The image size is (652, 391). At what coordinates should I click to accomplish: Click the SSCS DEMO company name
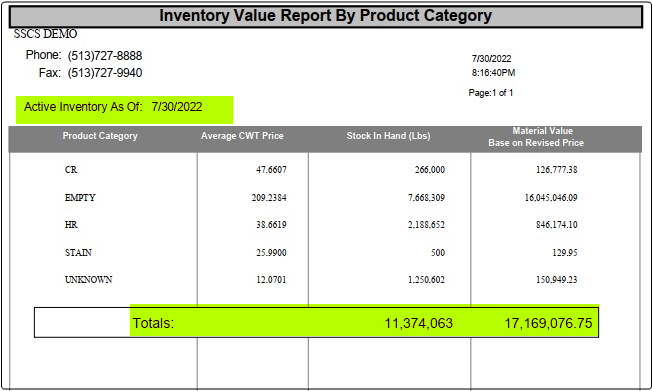pyautogui.click(x=45, y=34)
